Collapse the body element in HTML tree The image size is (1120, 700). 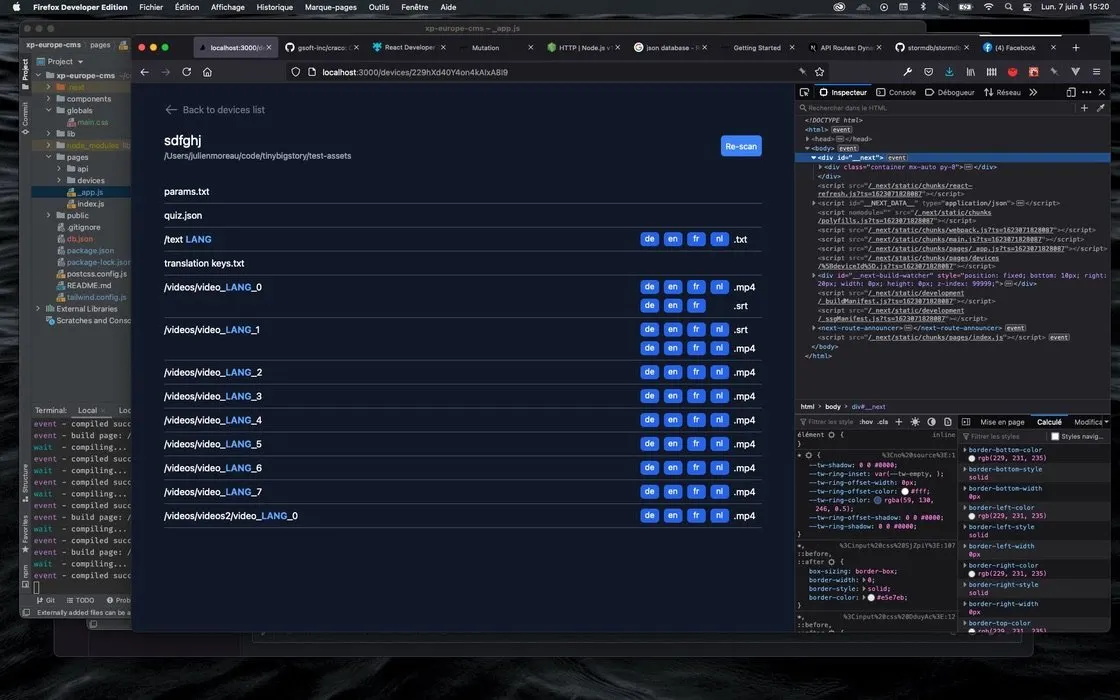pos(808,149)
